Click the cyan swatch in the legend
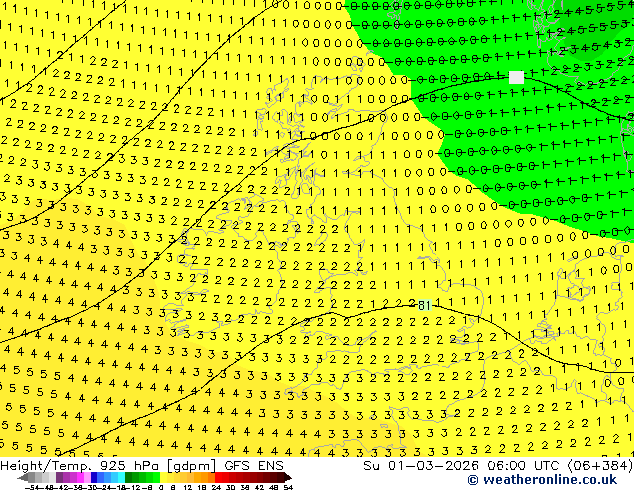Screen dimensions: 634x490 point(122,477)
